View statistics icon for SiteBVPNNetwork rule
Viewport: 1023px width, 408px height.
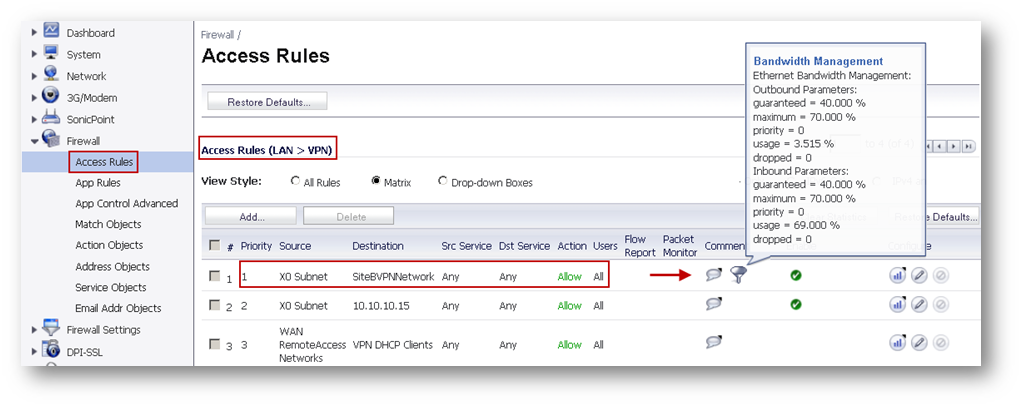click(x=898, y=275)
